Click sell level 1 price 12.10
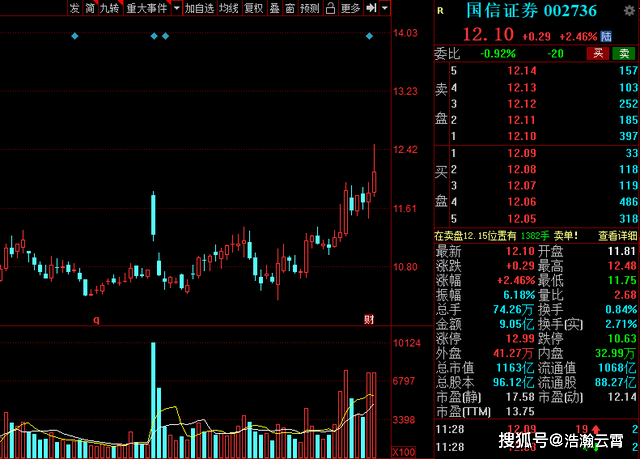 [522, 136]
